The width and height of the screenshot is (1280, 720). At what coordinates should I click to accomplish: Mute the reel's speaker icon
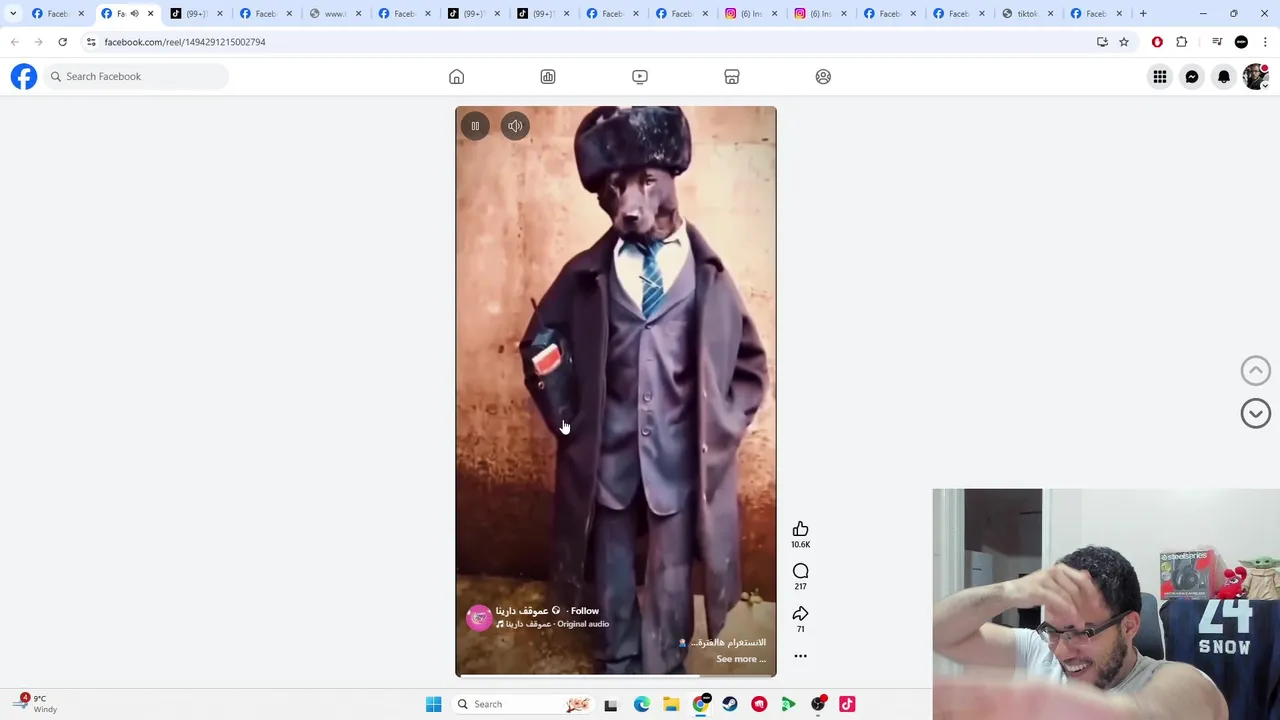coord(515,126)
